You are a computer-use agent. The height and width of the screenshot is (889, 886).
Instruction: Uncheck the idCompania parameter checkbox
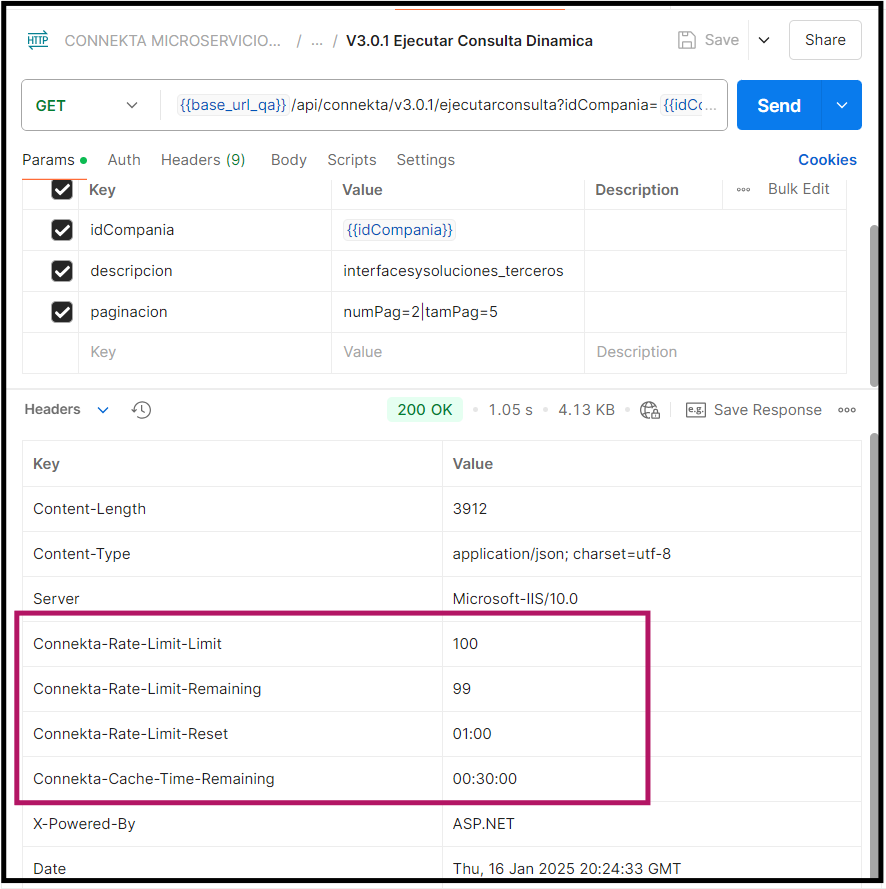pos(62,230)
